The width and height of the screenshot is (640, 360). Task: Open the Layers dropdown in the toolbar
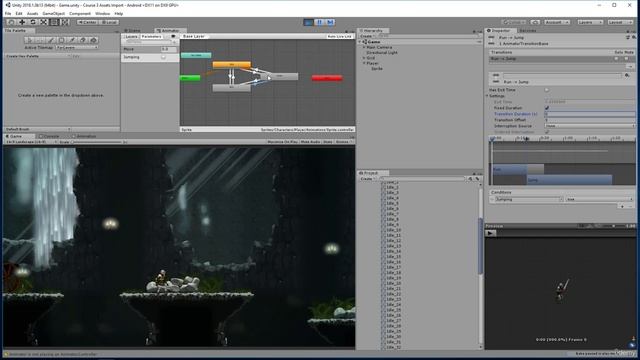[x=590, y=22]
